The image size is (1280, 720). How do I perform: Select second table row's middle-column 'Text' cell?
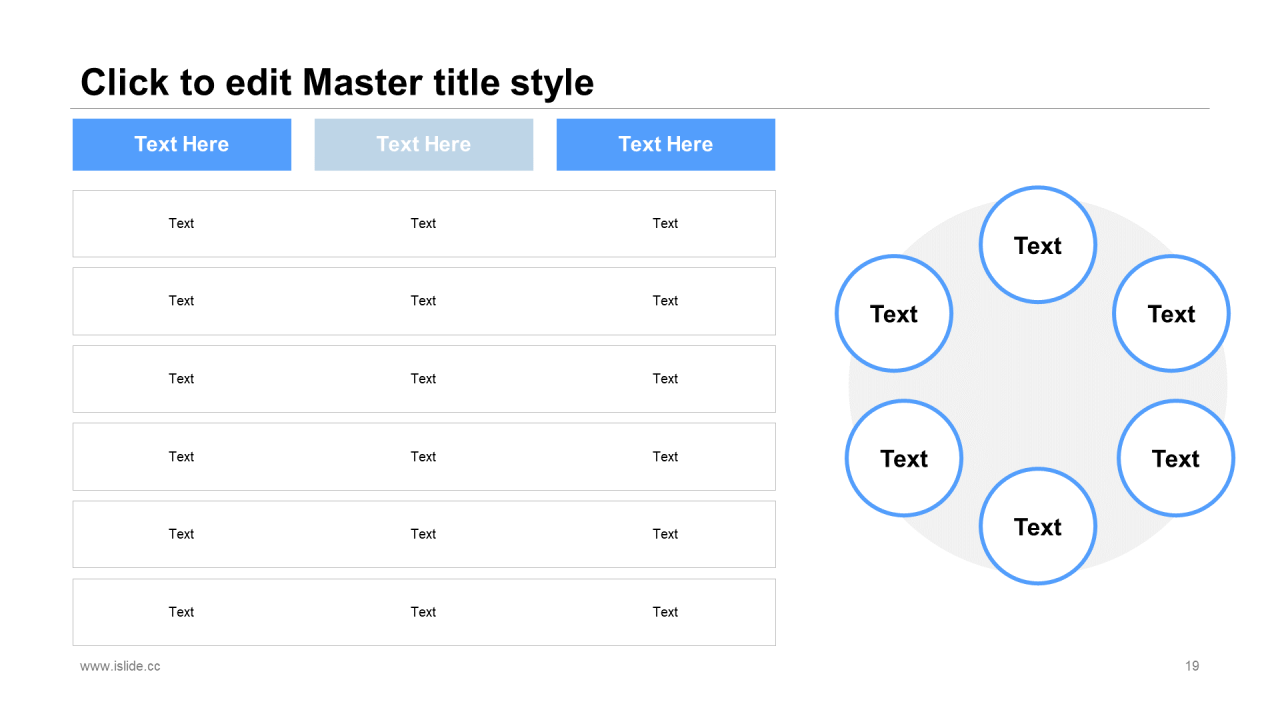coord(423,300)
